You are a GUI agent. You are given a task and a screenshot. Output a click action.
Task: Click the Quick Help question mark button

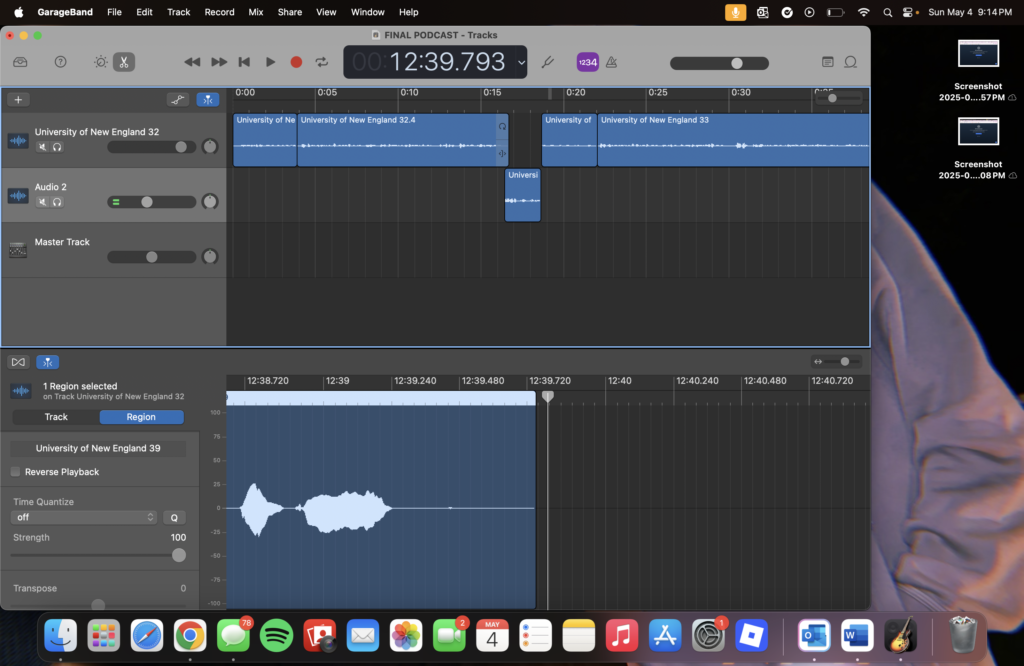pyautogui.click(x=60, y=62)
